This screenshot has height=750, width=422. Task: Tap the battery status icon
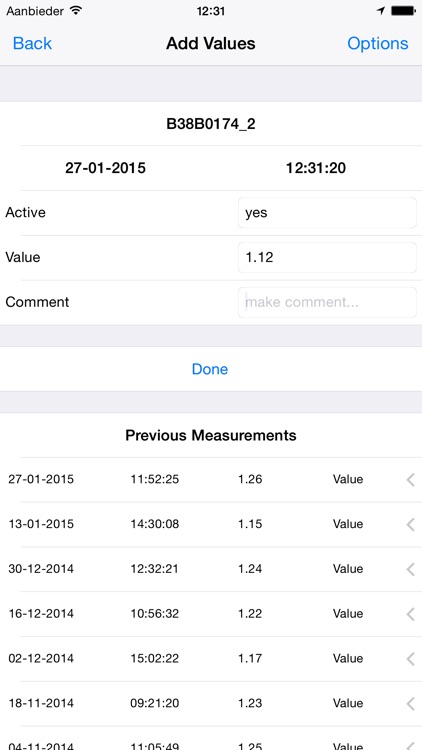point(403,11)
